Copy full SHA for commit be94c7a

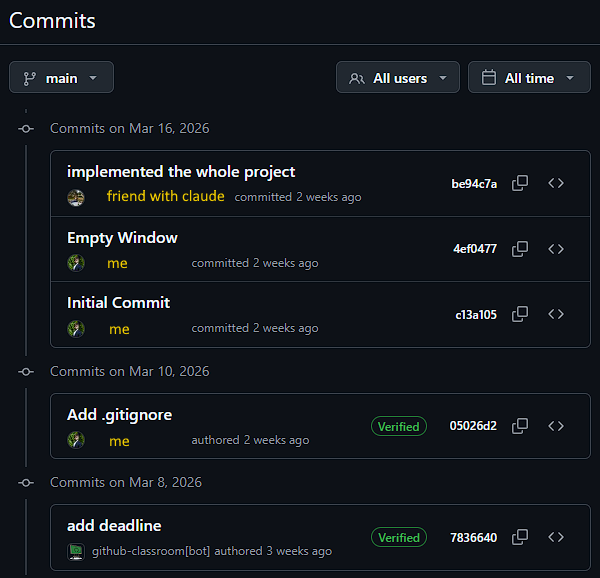[x=520, y=183]
